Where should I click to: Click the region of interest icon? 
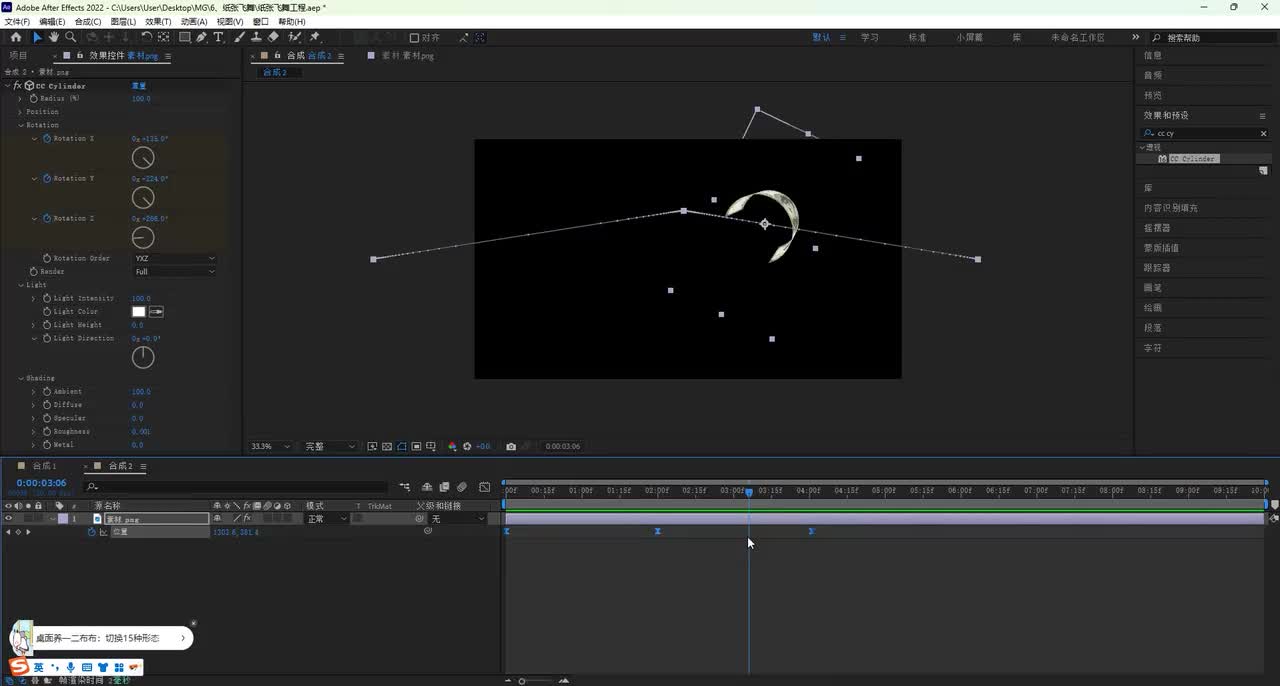coord(416,446)
